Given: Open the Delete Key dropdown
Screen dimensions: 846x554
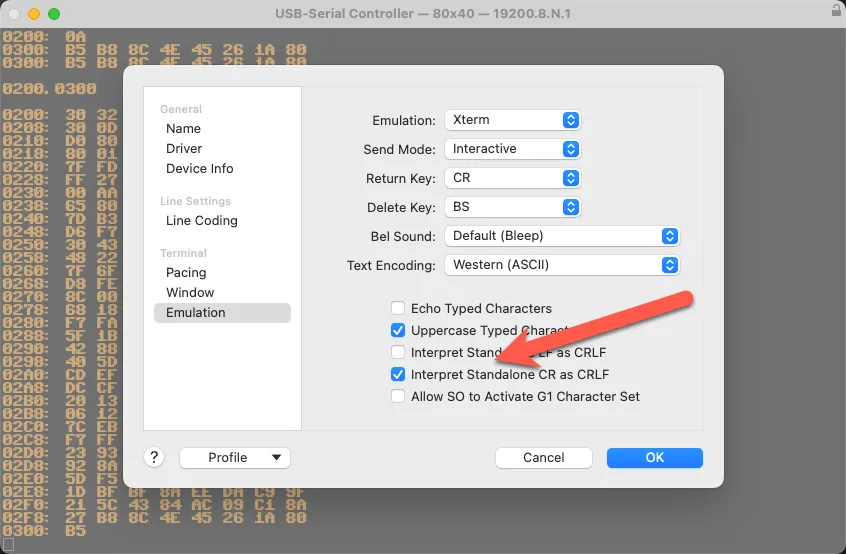Looking at the screenshot, I should point(512,207).
